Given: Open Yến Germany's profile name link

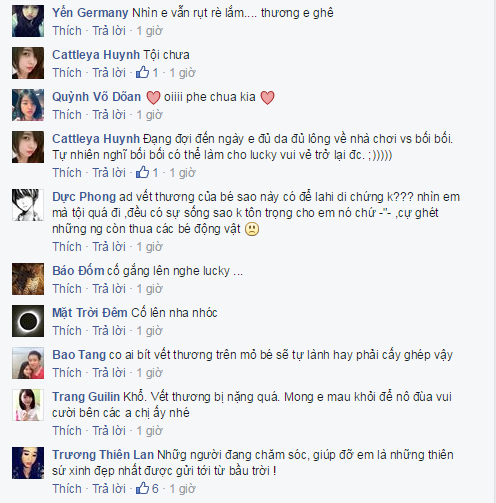Looking at the screenshot, I should click(x=90, y=13).
